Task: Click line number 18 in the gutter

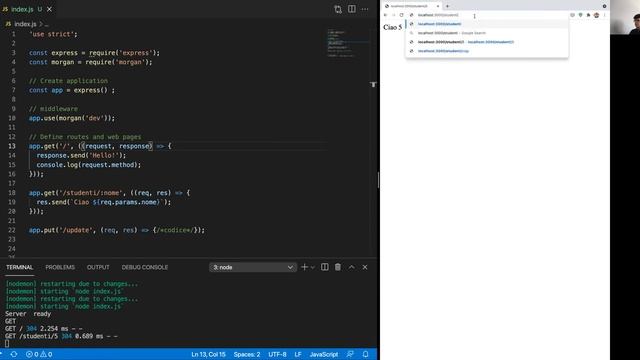Action: click(12, 193)
